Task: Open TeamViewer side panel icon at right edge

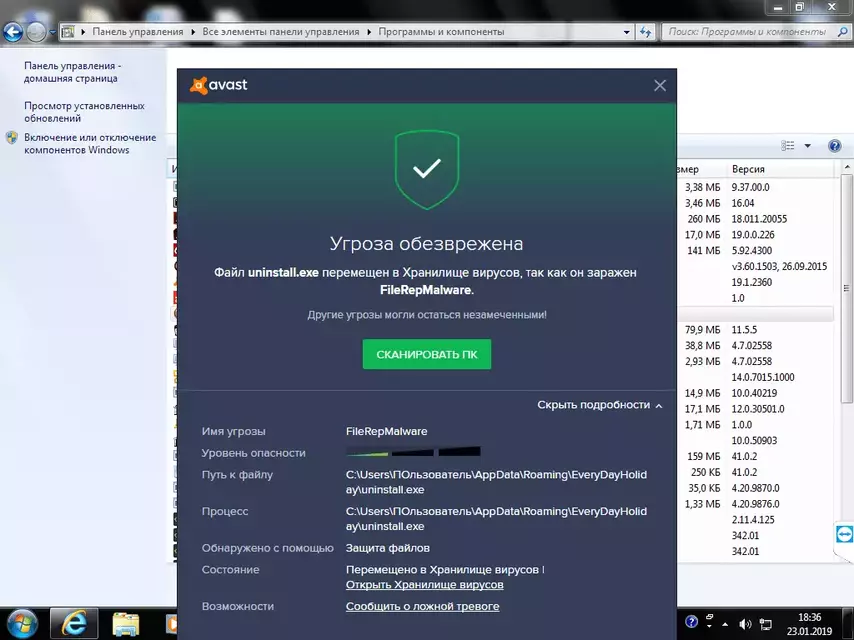Action: click(x=844, y=534)
